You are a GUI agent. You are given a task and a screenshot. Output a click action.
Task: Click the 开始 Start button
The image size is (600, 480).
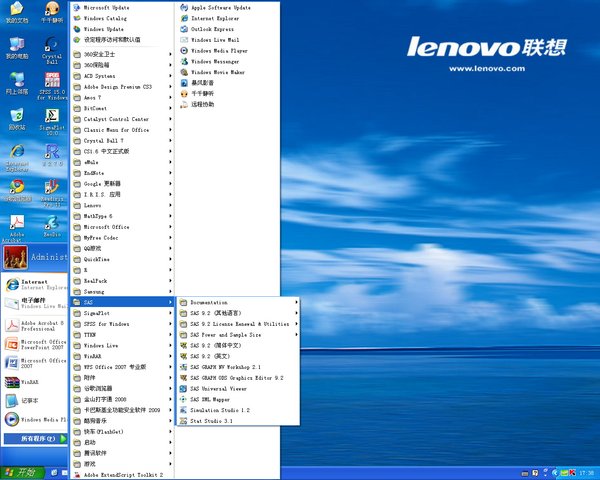pyautogui.click(x=22, y=473)
